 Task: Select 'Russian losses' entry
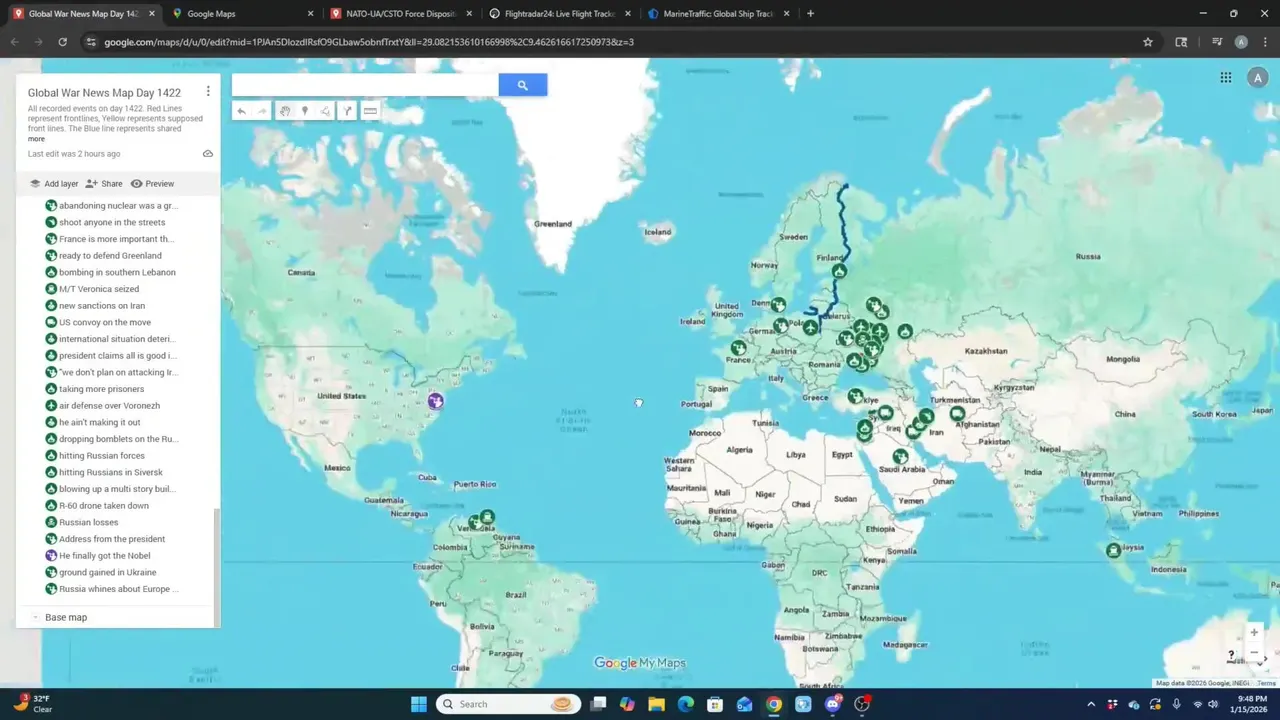click(88, 522)
